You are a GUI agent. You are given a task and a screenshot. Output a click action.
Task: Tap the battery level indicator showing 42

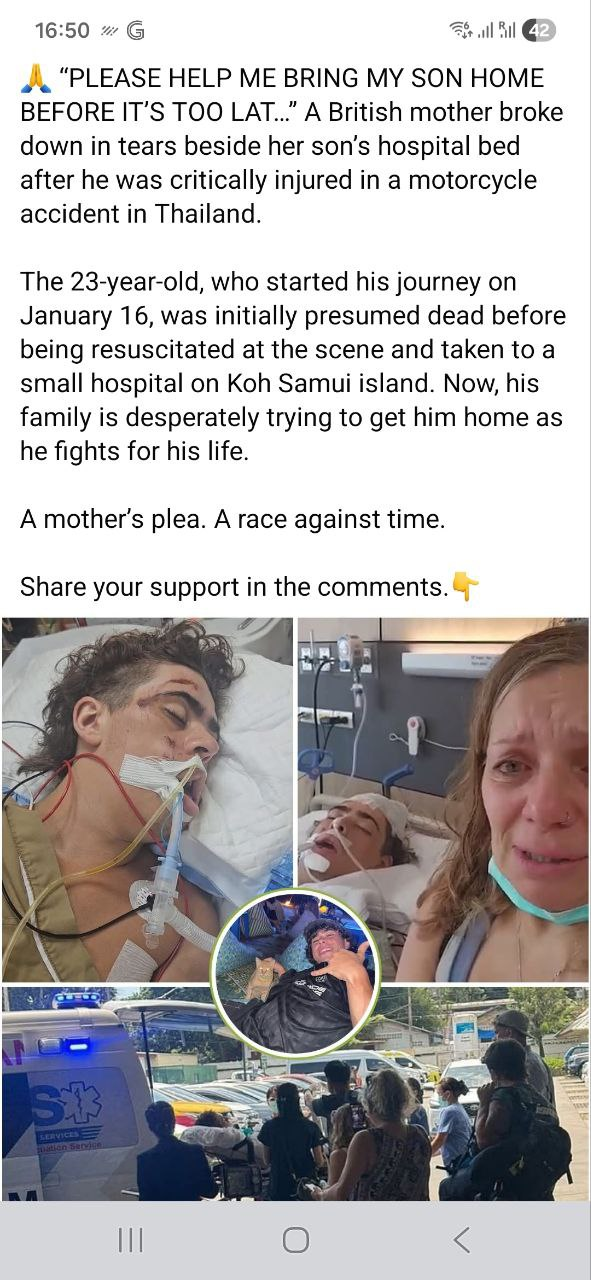(537, 30)
